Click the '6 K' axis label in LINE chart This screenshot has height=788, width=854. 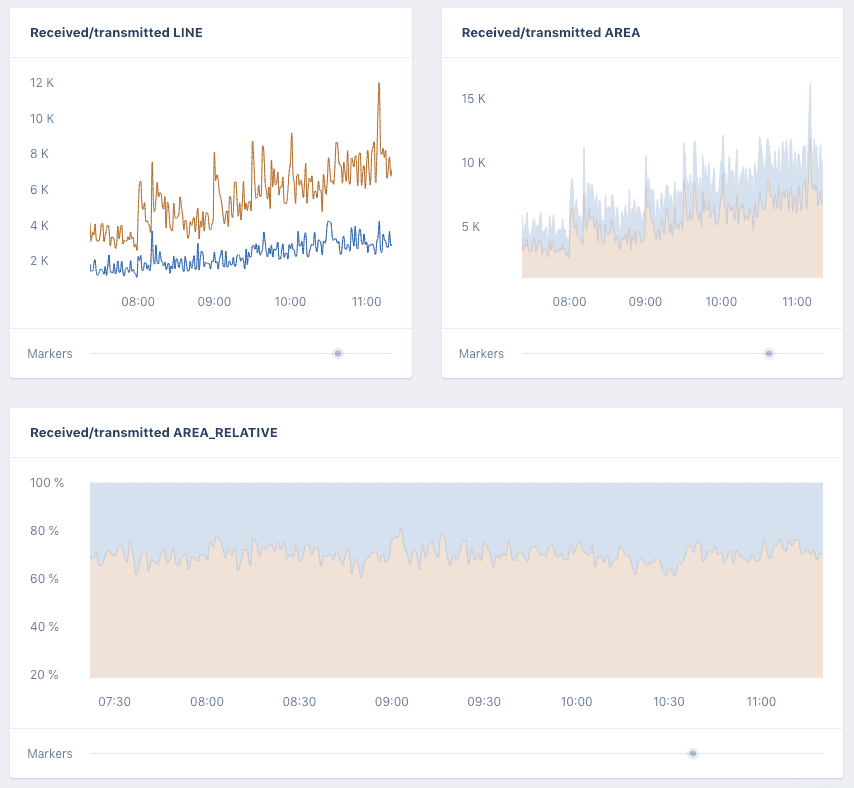click(x=39, y=190)
